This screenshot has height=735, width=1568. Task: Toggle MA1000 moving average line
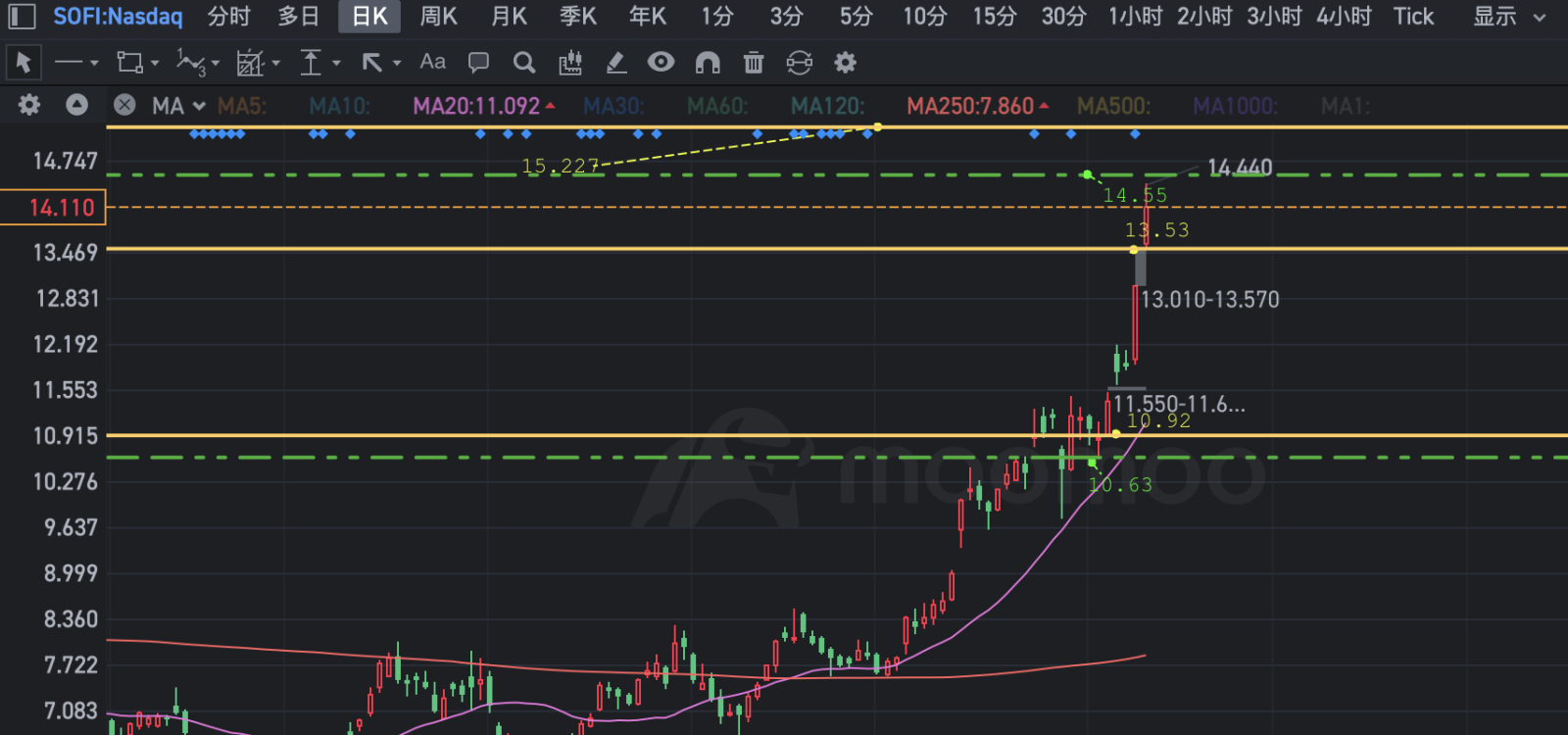1235,106
